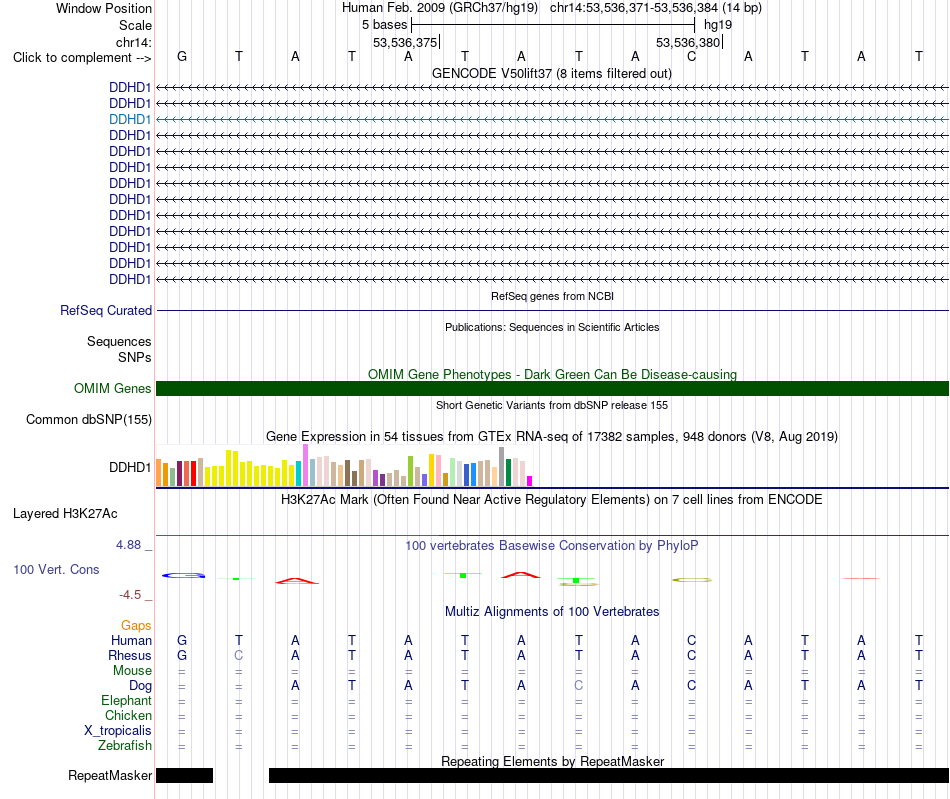
Task: Click the C base in the top sequence row
Action: (691, 56)
